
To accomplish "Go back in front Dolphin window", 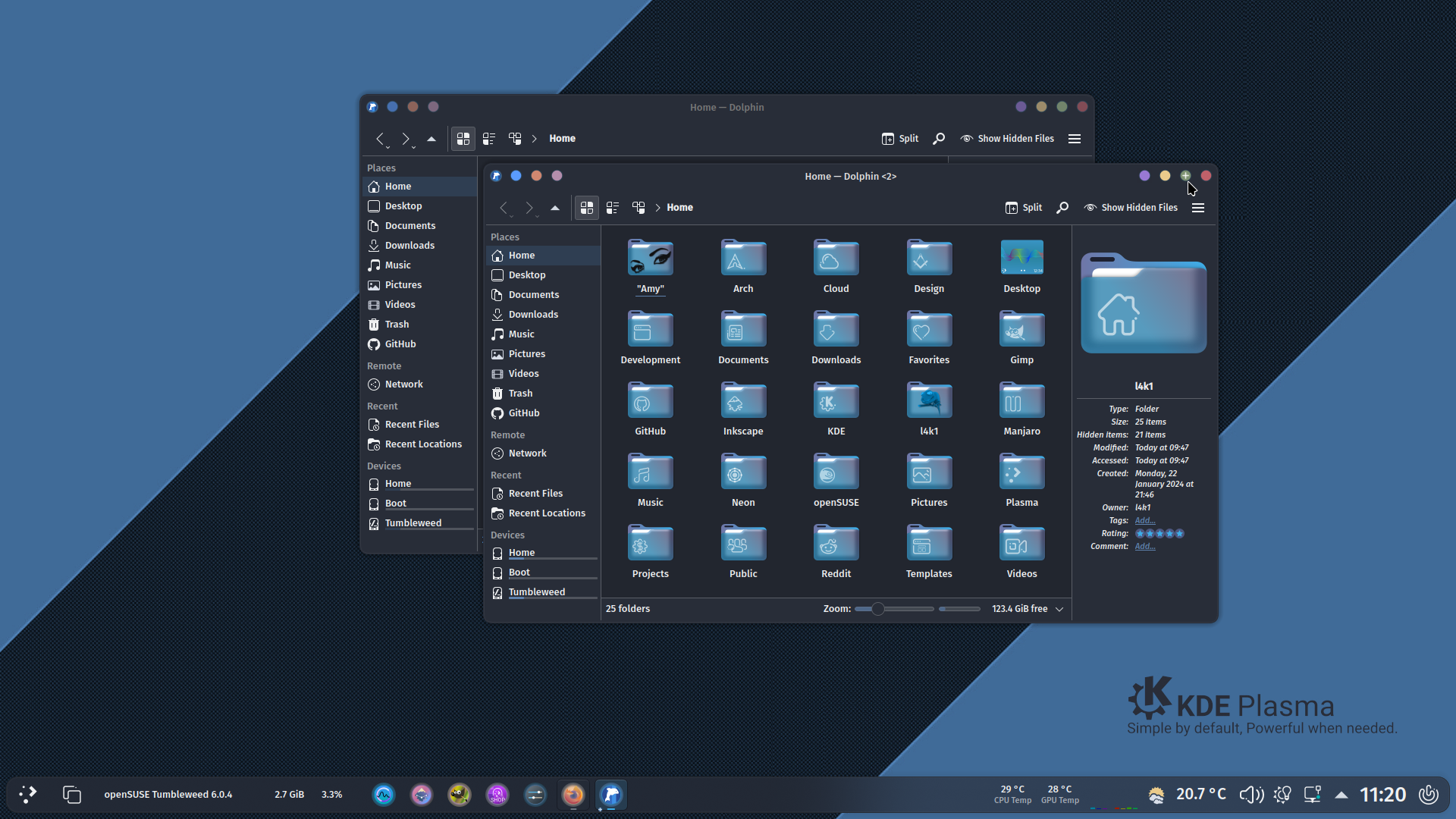I will point(504,208).
